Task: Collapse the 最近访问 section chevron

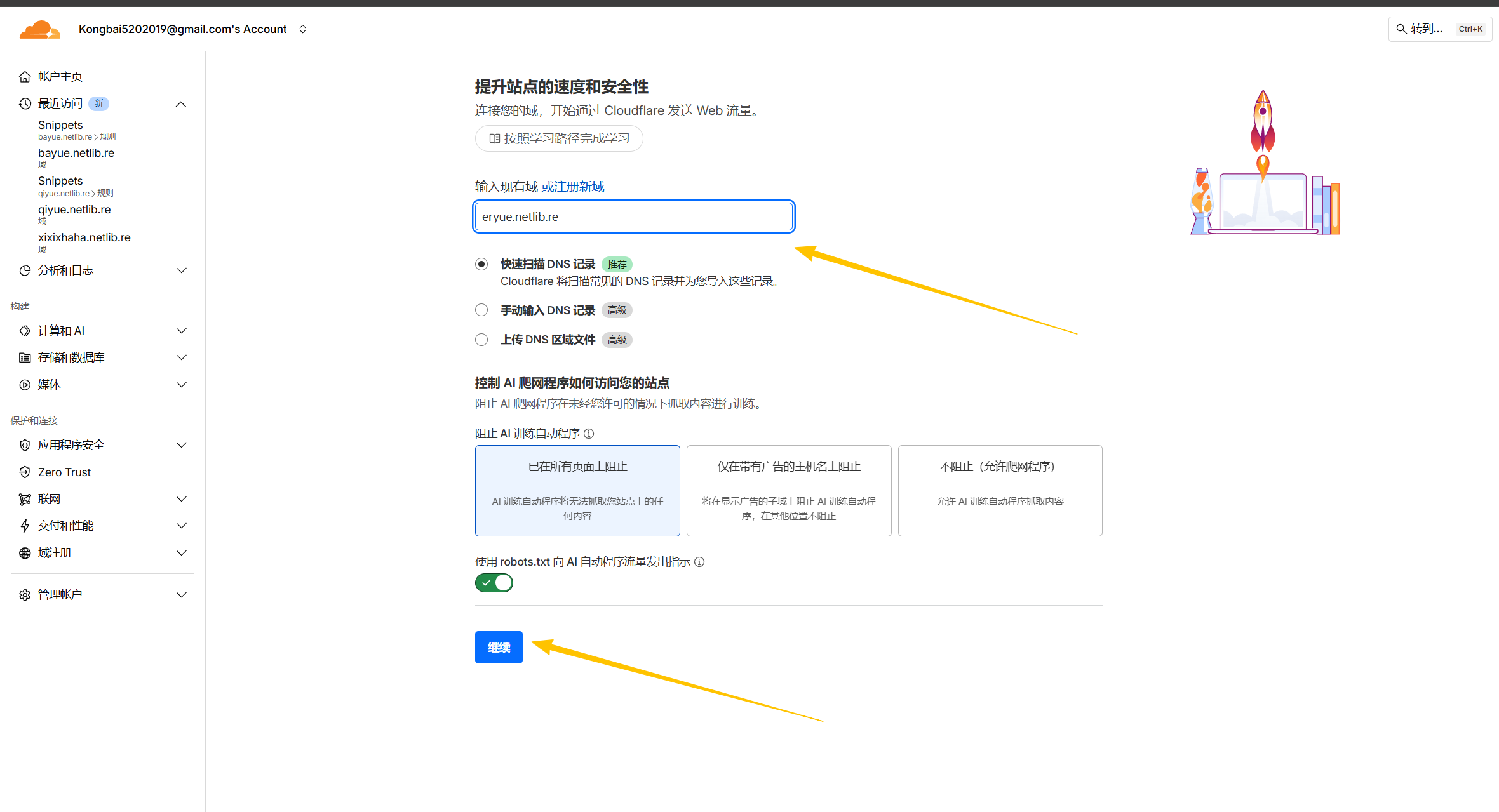Action: 181,104
